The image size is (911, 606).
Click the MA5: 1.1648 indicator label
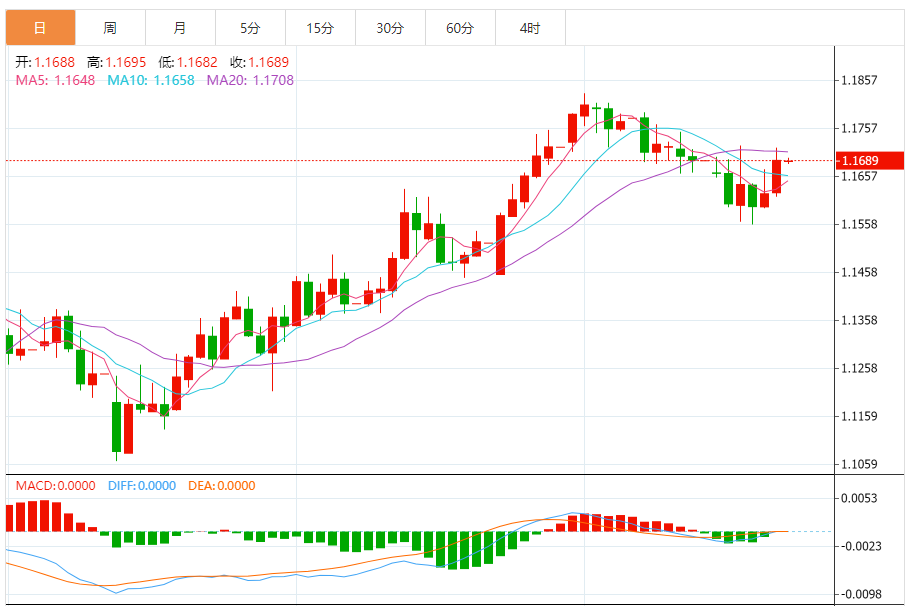(55, 80)
